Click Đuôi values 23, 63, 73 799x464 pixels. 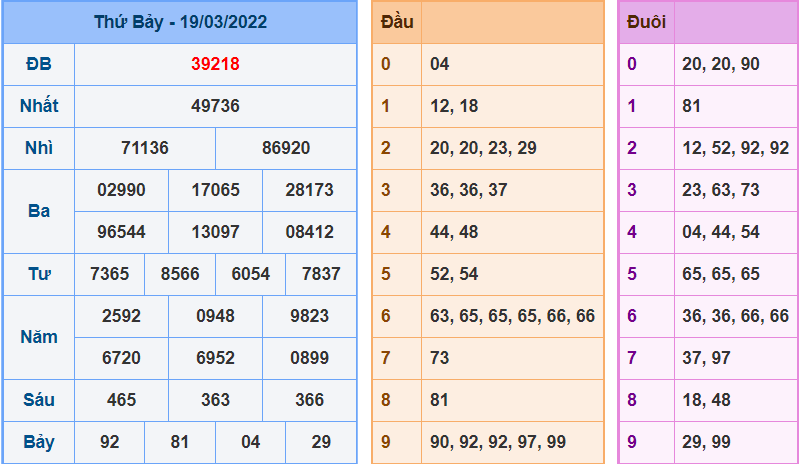click(x=721, y=190)
